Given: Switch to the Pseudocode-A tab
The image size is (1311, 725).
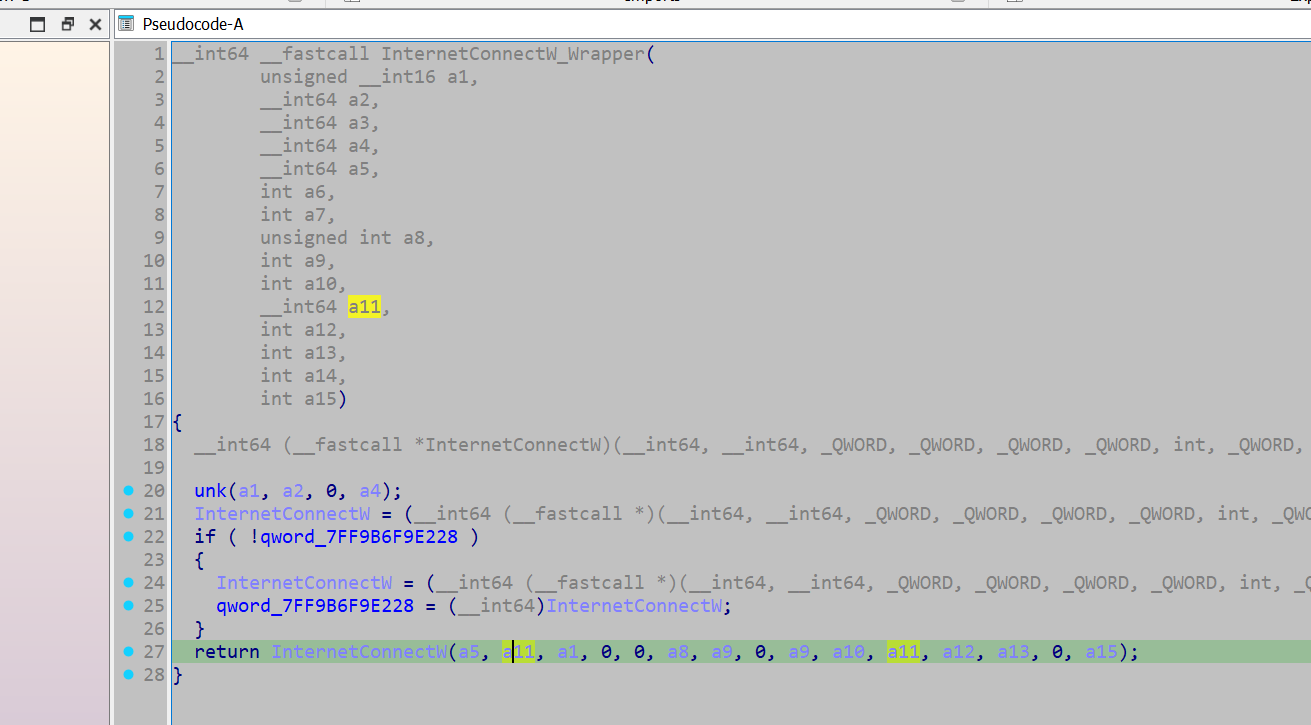Looking at the screenshot, I should 192,24.
